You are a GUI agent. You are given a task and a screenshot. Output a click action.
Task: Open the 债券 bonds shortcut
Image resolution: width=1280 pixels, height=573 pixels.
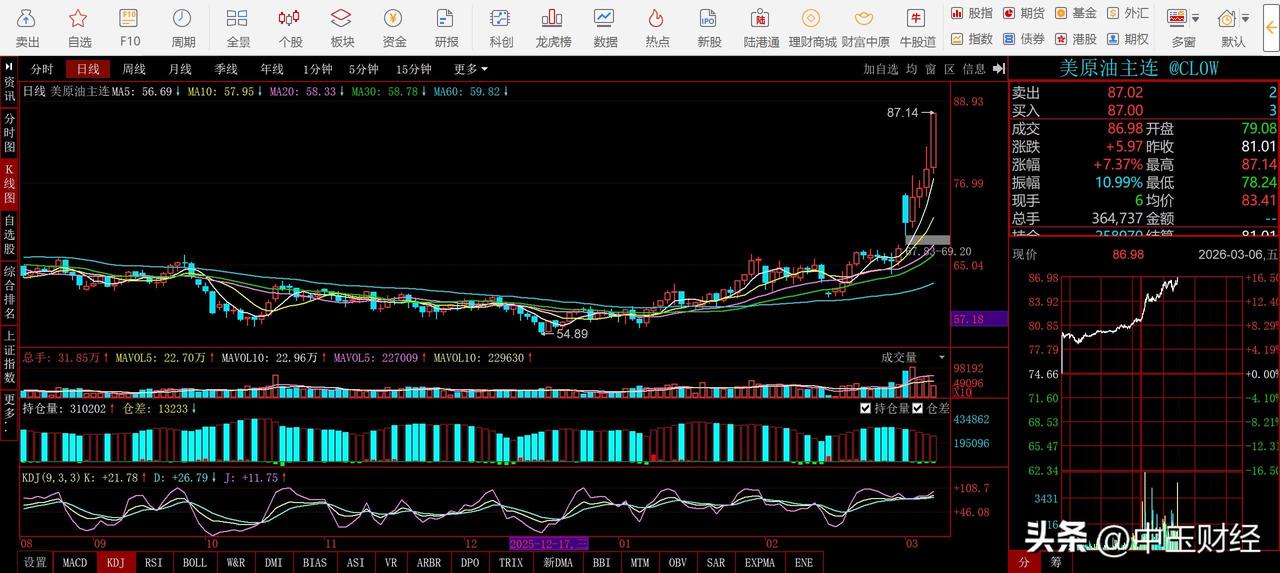tap(1024, 39)
